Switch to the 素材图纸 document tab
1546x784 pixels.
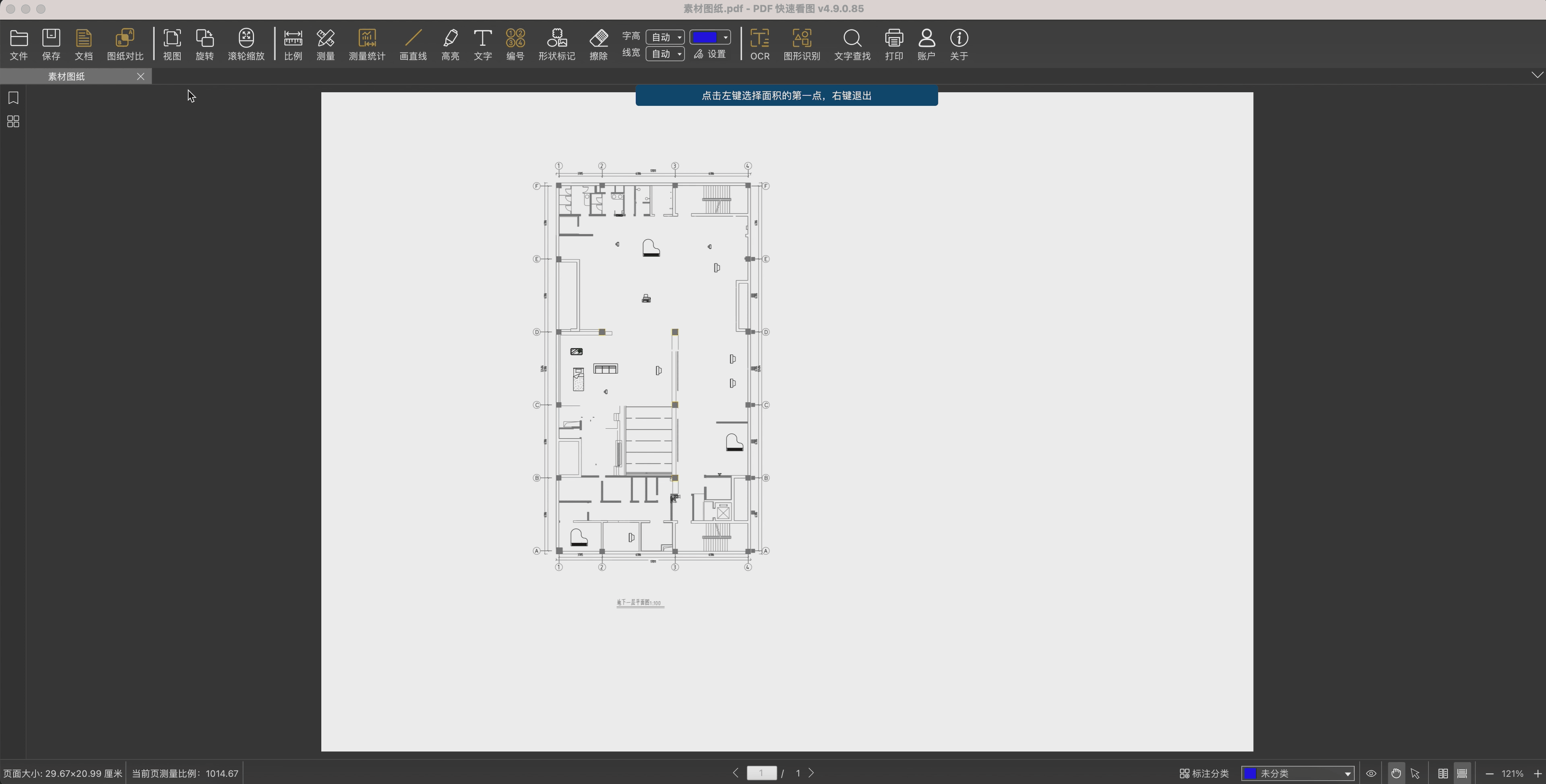(x=66, y=77)
